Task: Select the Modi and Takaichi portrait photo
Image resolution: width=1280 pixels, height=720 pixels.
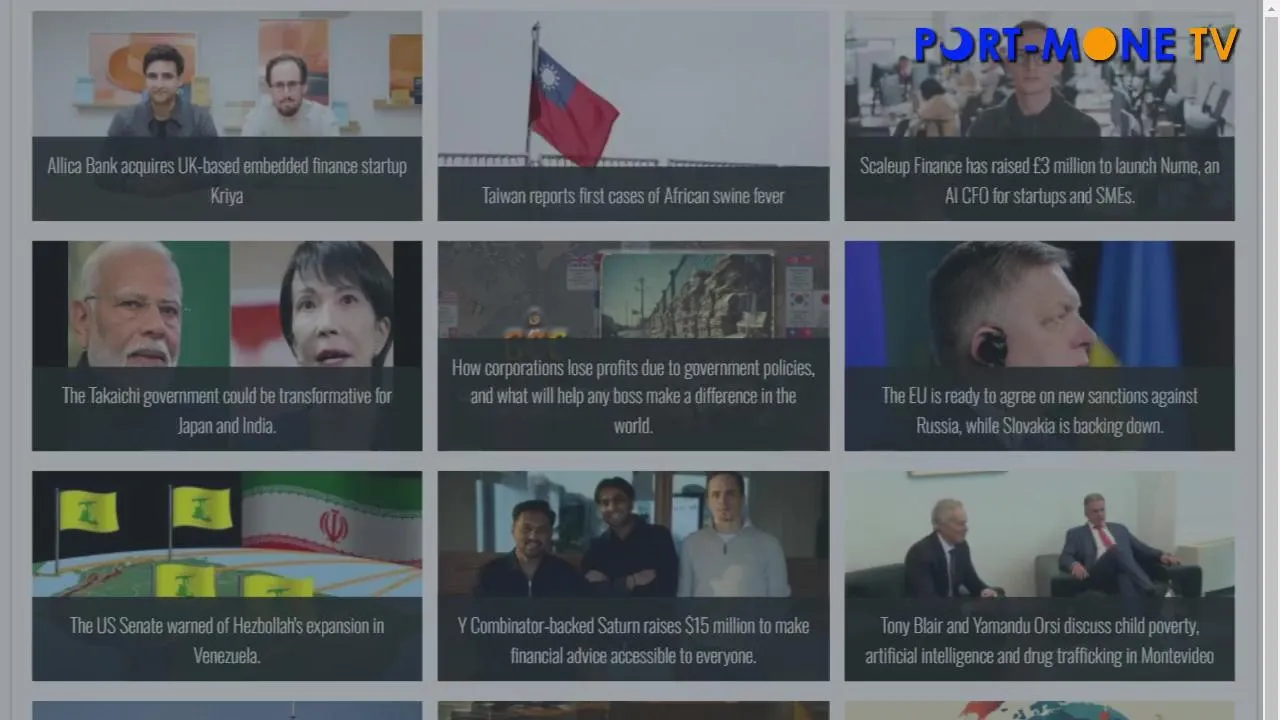Action: 227,304
